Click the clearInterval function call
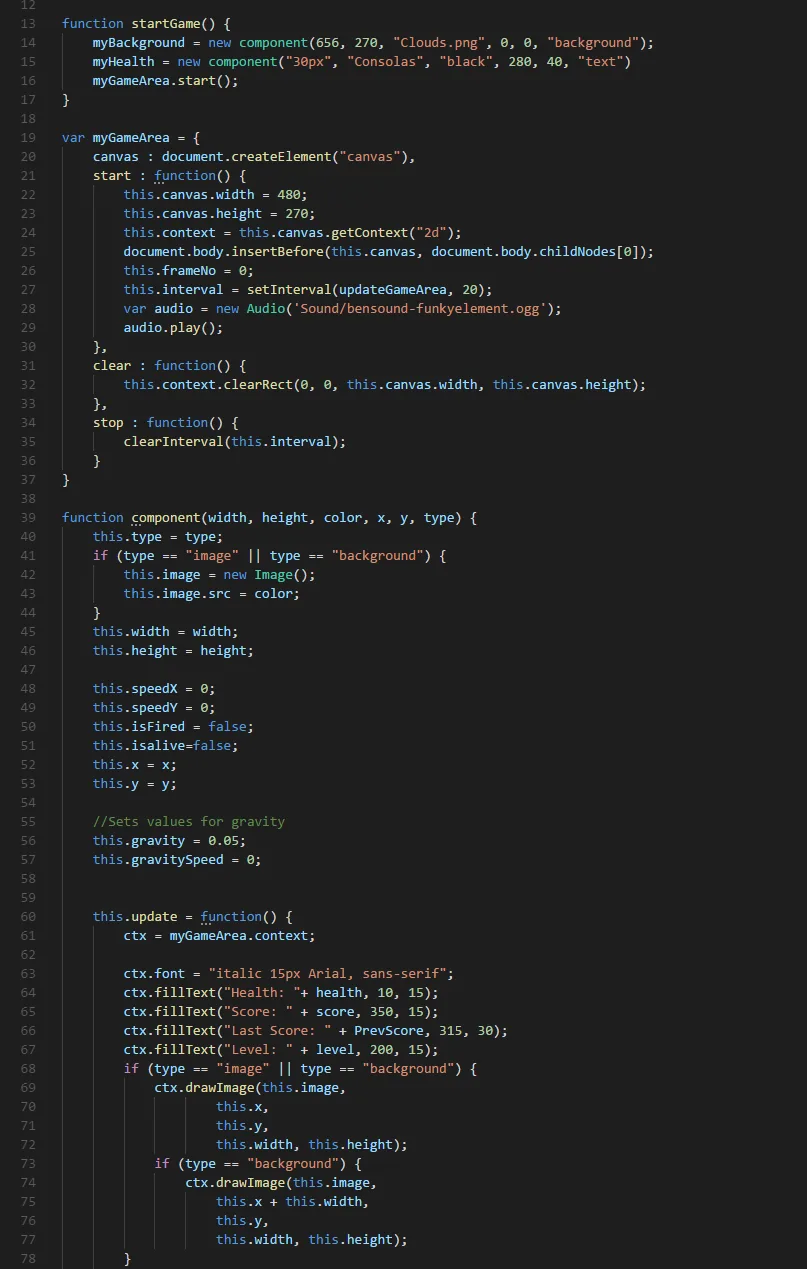The width and height of the screenshot is (807, 1269). click(x=174, y=441)
